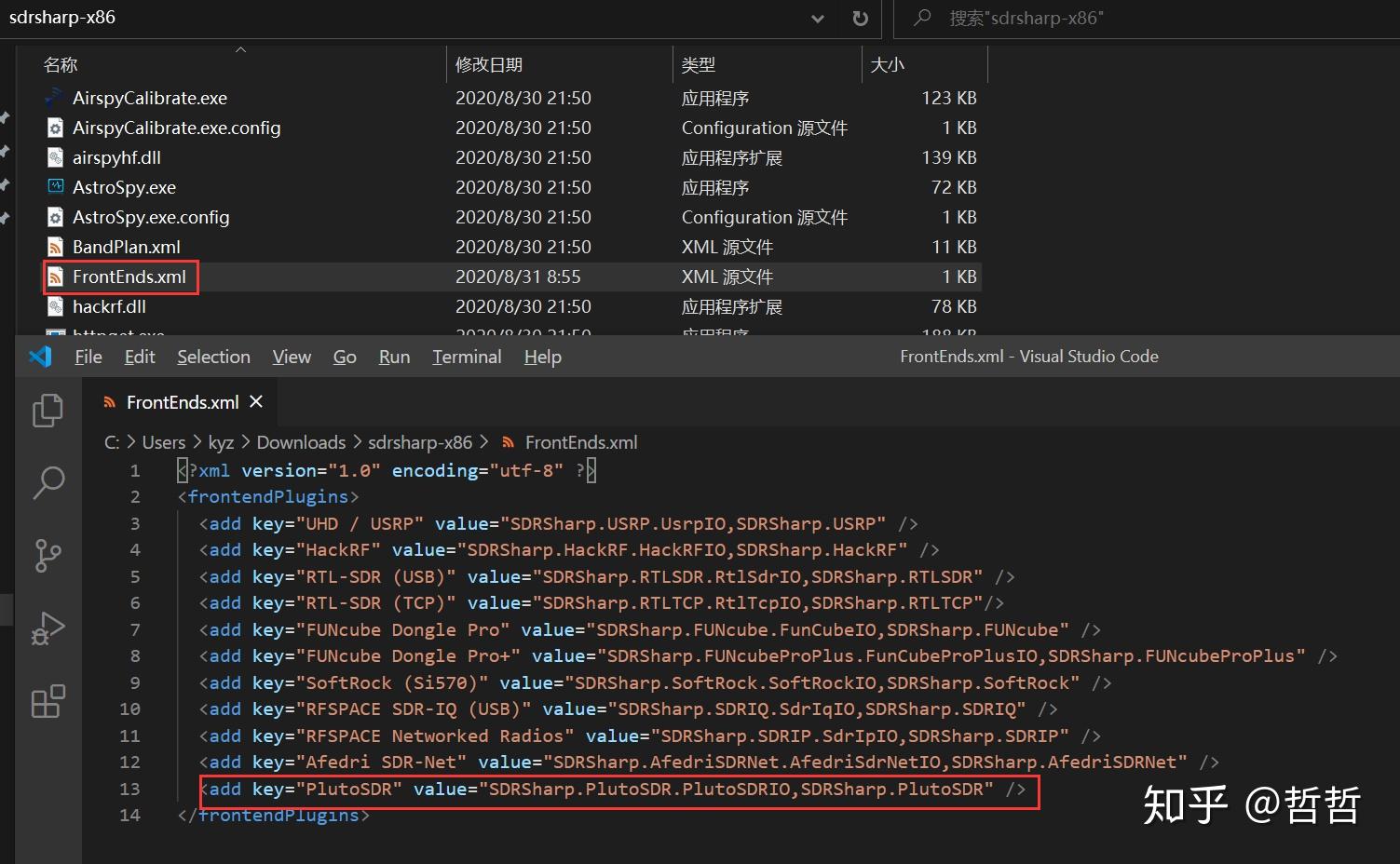The image size is (1400, 864).
Task: Select AstroSpy.exe in file list
Action: (x=124, y=187)
